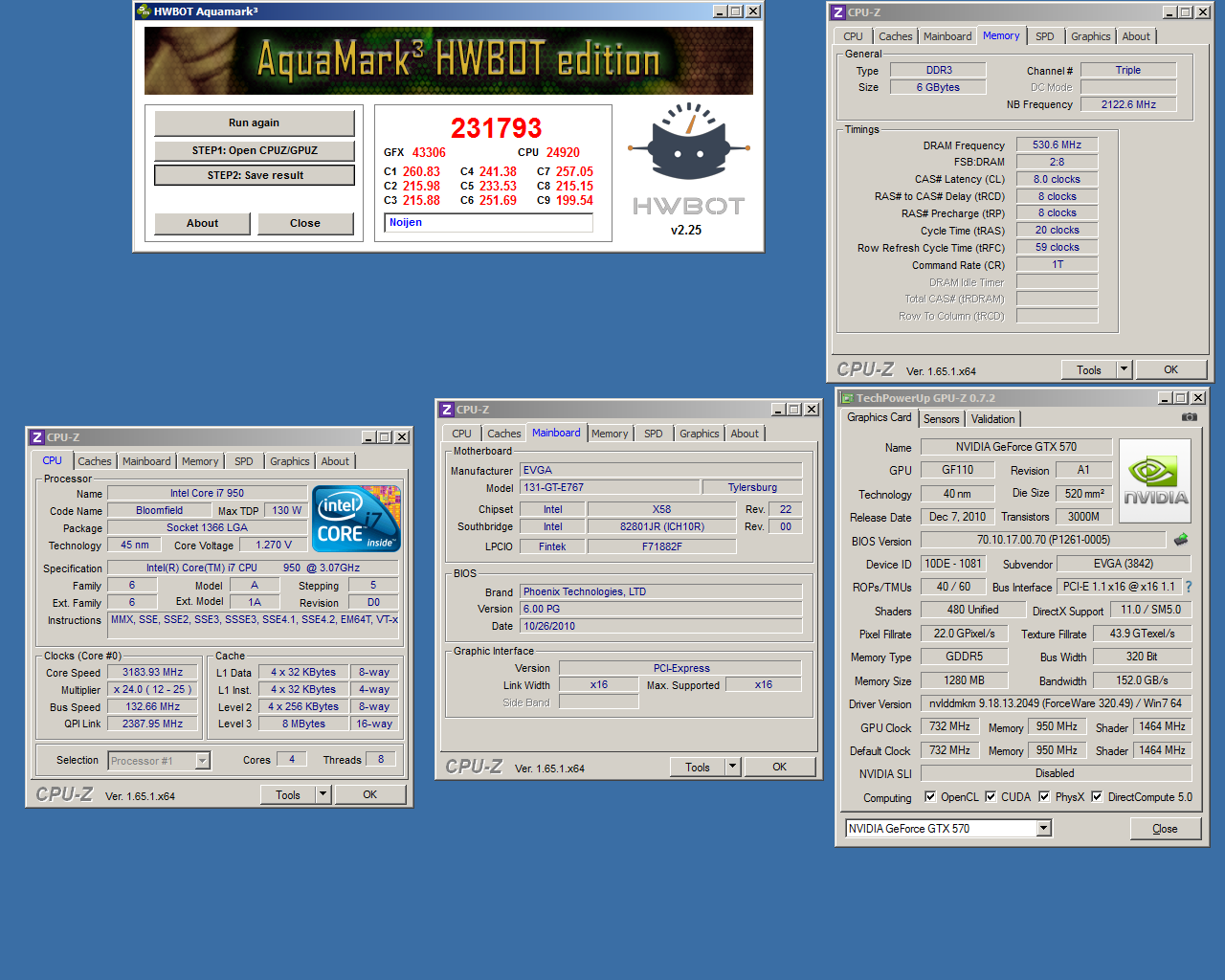Open the Validation tab in GPU-Z

tap(992, 419)
